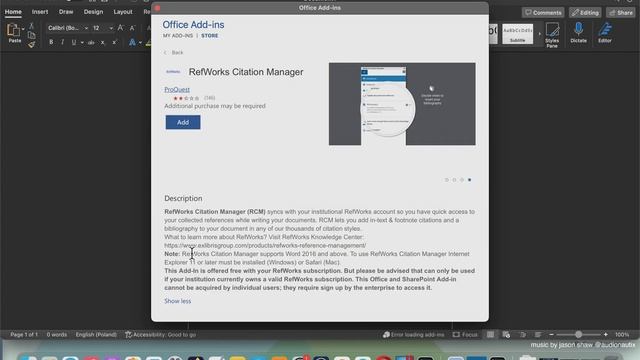Viewport: 640px width, 360px height.
Task: Switch to the Insert ribbon tab
Action: pyautogui.click(x=40, y=12)
